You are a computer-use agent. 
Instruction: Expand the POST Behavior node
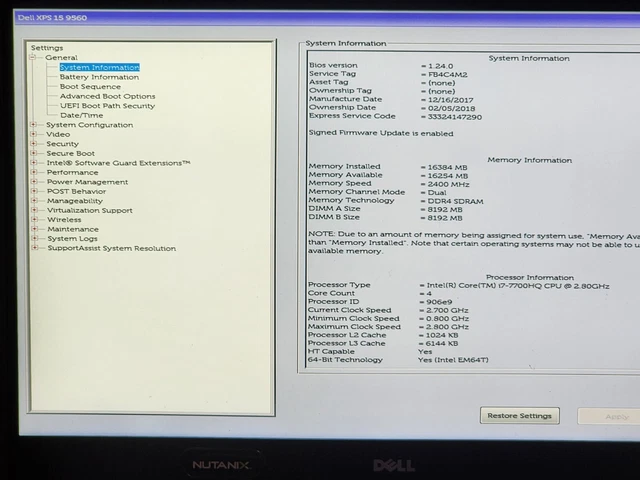tap(34, 191)
